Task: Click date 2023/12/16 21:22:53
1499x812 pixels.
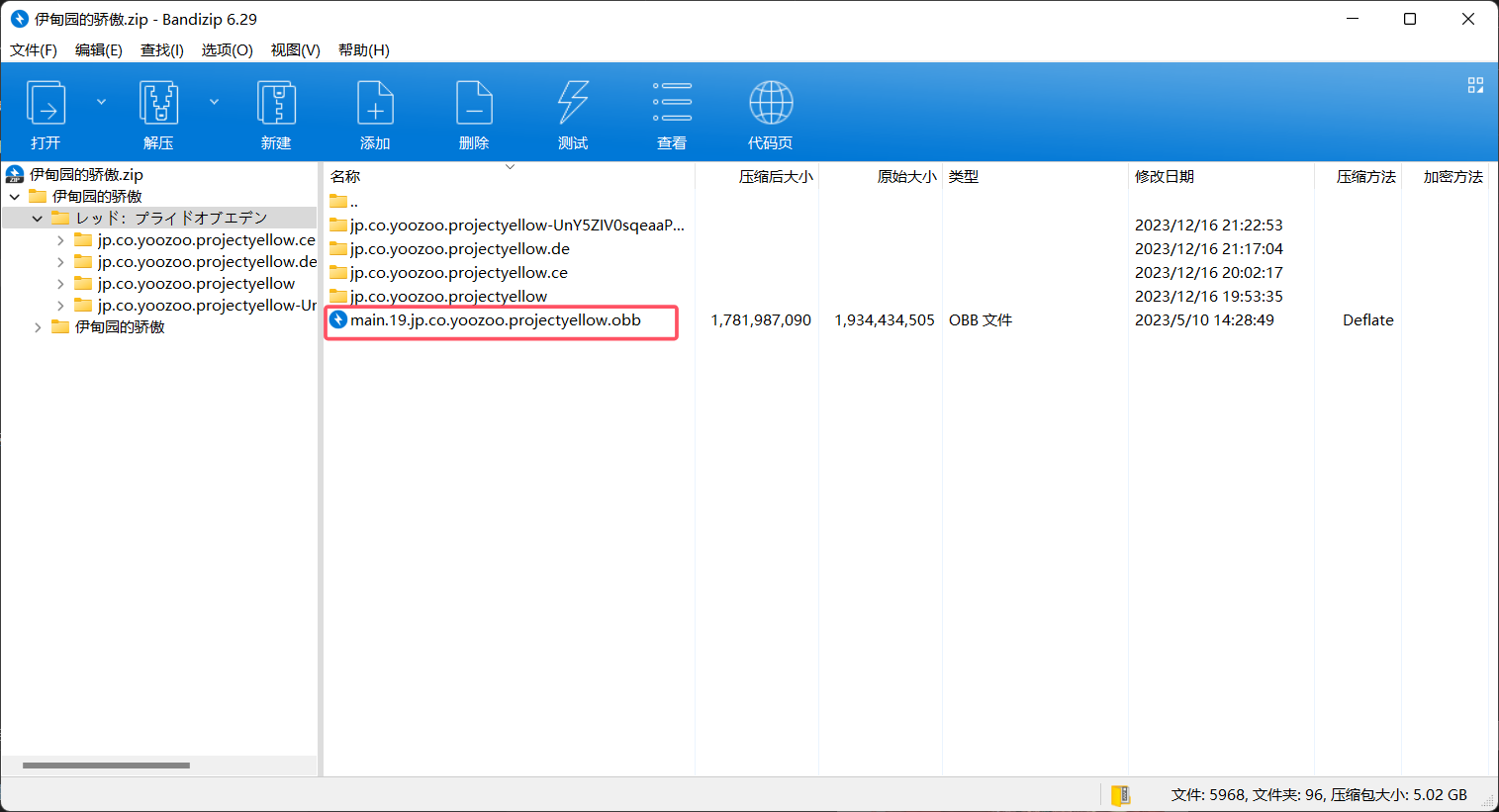Action: click(1208, 226)
